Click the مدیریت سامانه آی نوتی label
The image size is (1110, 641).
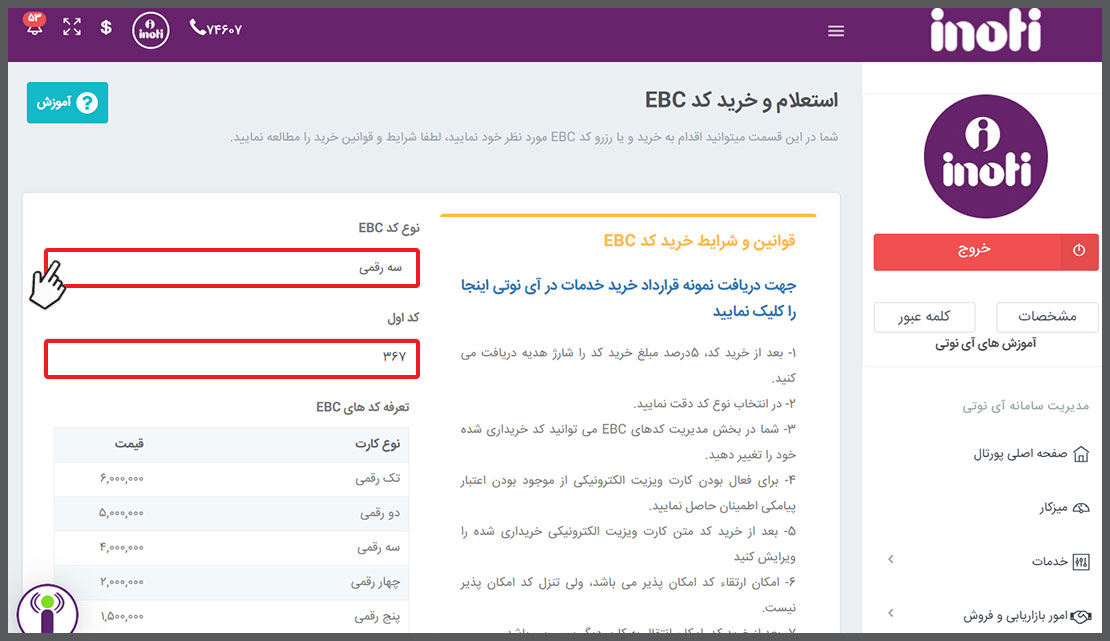[x=1025, y=406]
